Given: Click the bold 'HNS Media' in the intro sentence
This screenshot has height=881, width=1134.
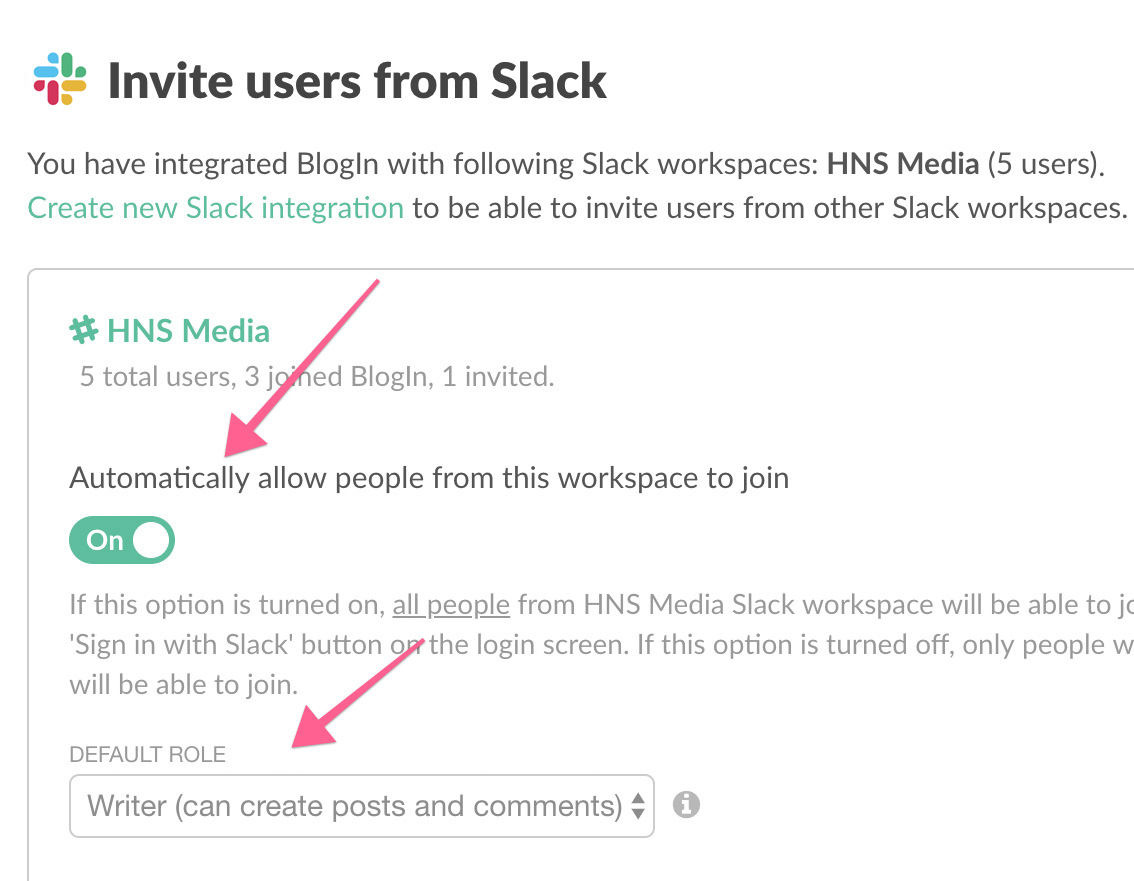Looking at the screenshot, I should pos(903,164).
